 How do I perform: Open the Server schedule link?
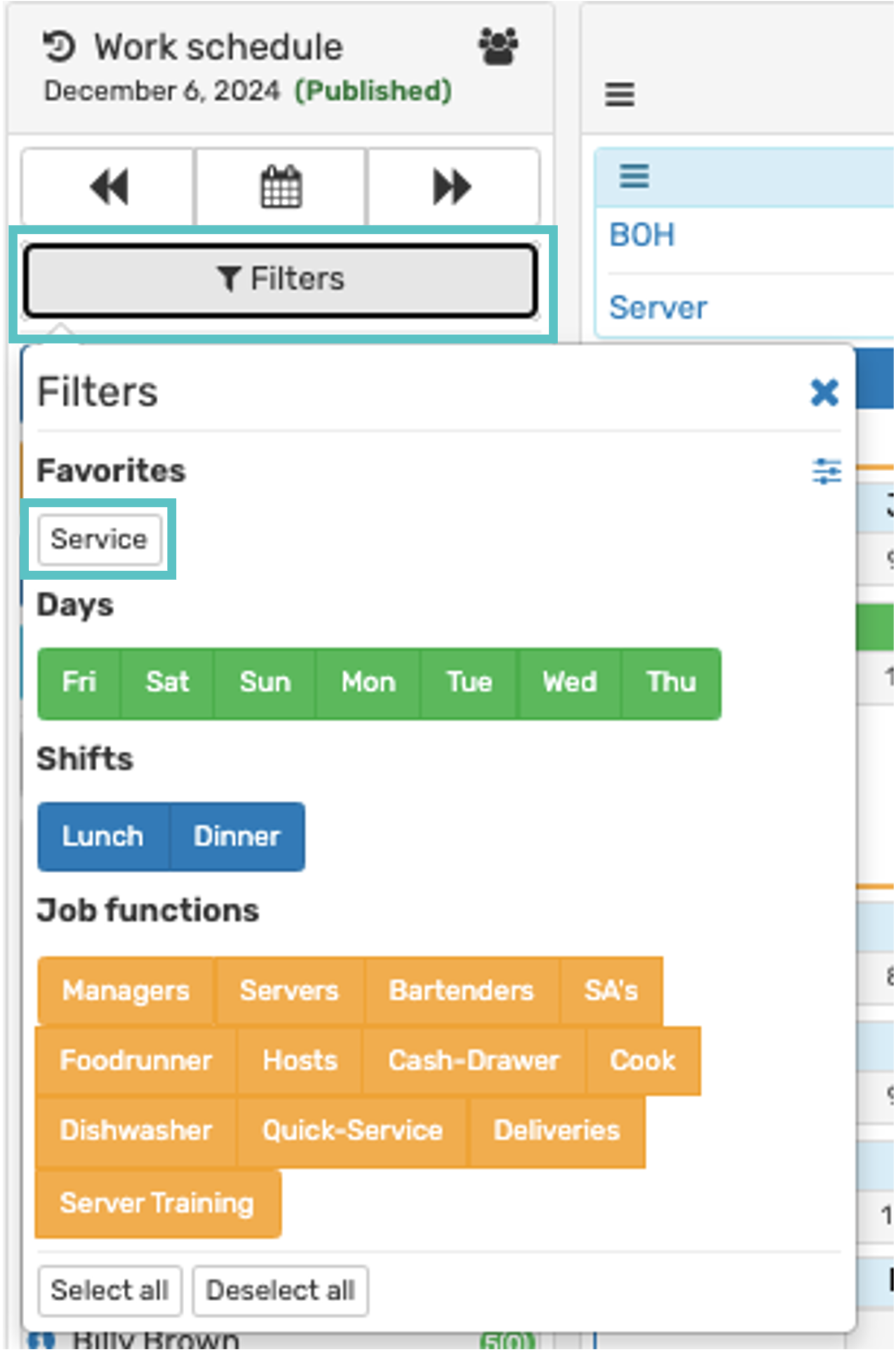click(x=658, y=308)
